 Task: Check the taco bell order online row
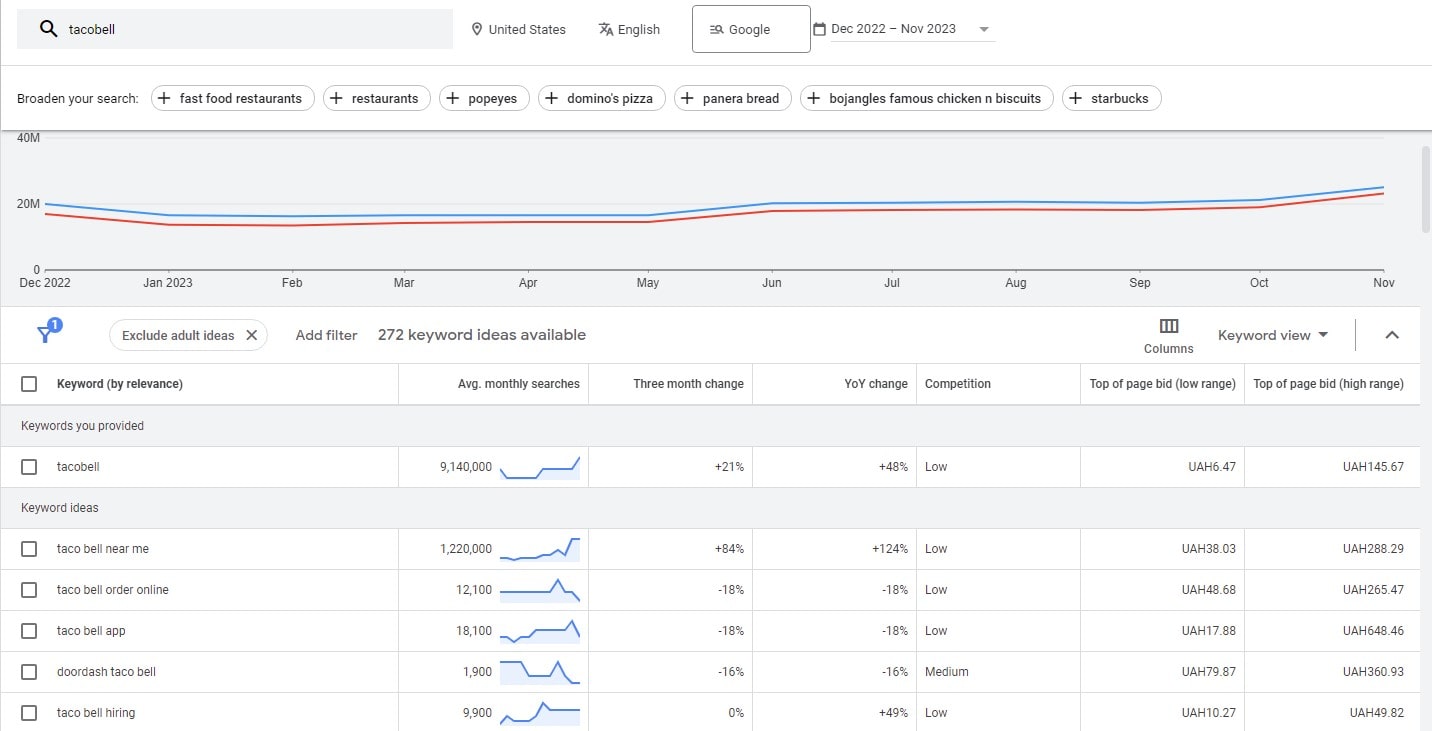(x=29, y=590)
